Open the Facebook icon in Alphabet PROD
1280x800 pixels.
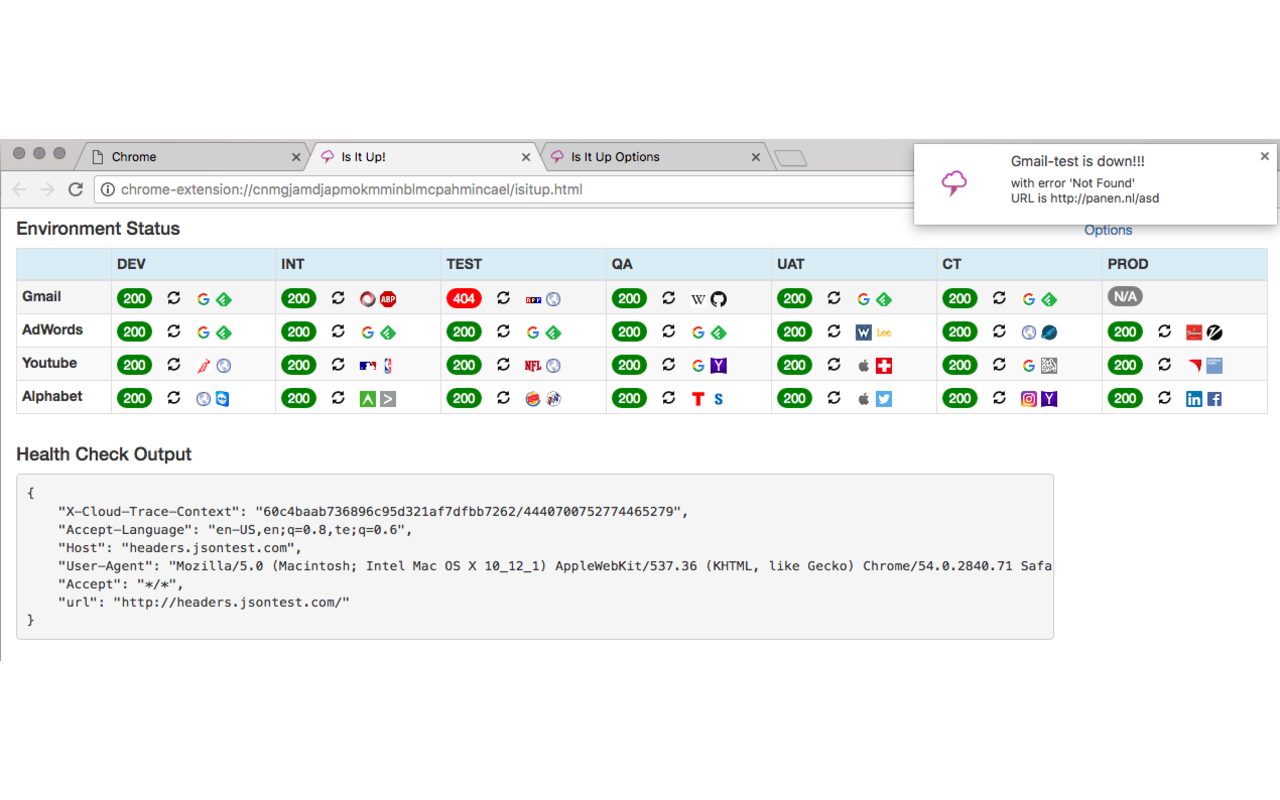pos(1214,399)
